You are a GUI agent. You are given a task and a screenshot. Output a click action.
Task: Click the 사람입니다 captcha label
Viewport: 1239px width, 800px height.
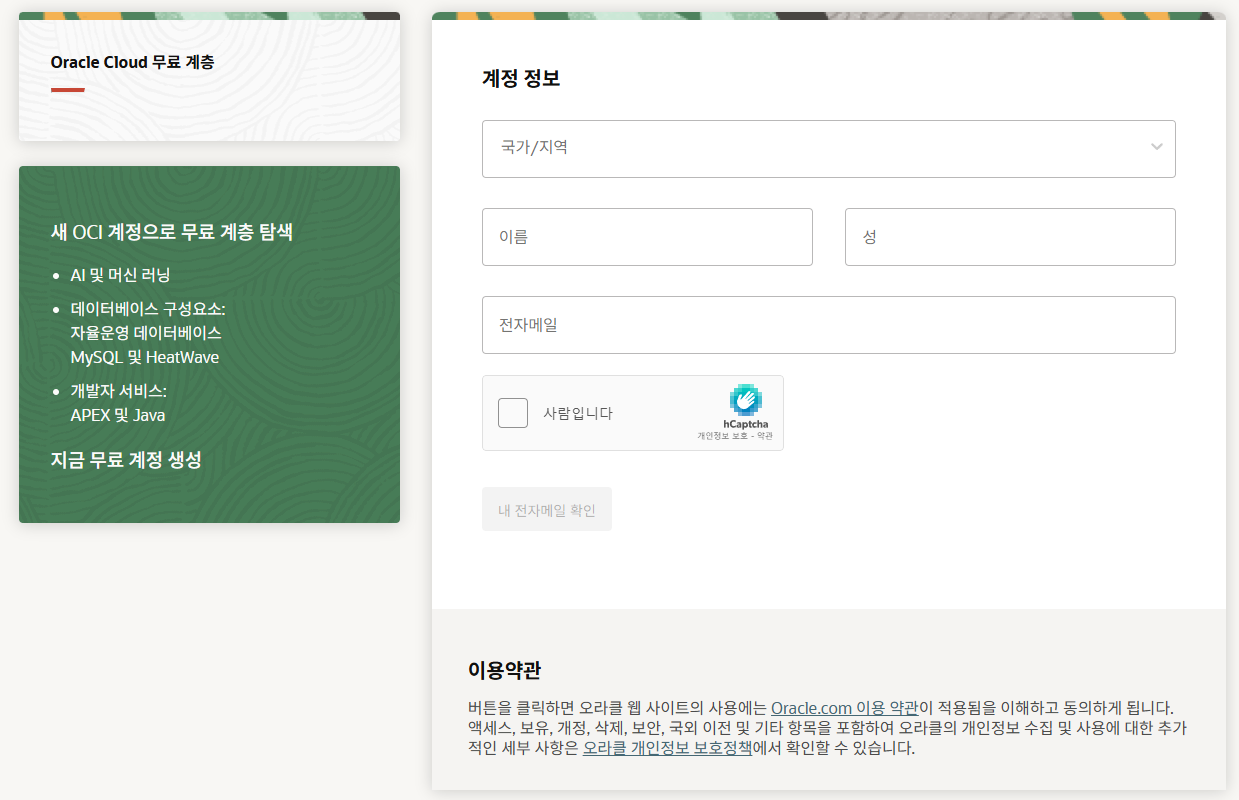coord(578,413)
